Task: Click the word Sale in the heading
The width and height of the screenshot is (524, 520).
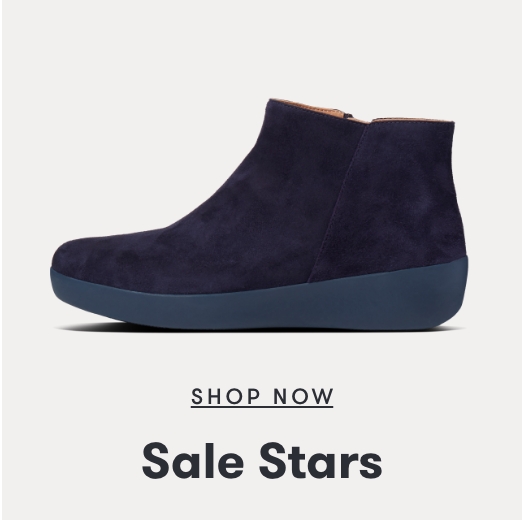Action: coord(193,461)
